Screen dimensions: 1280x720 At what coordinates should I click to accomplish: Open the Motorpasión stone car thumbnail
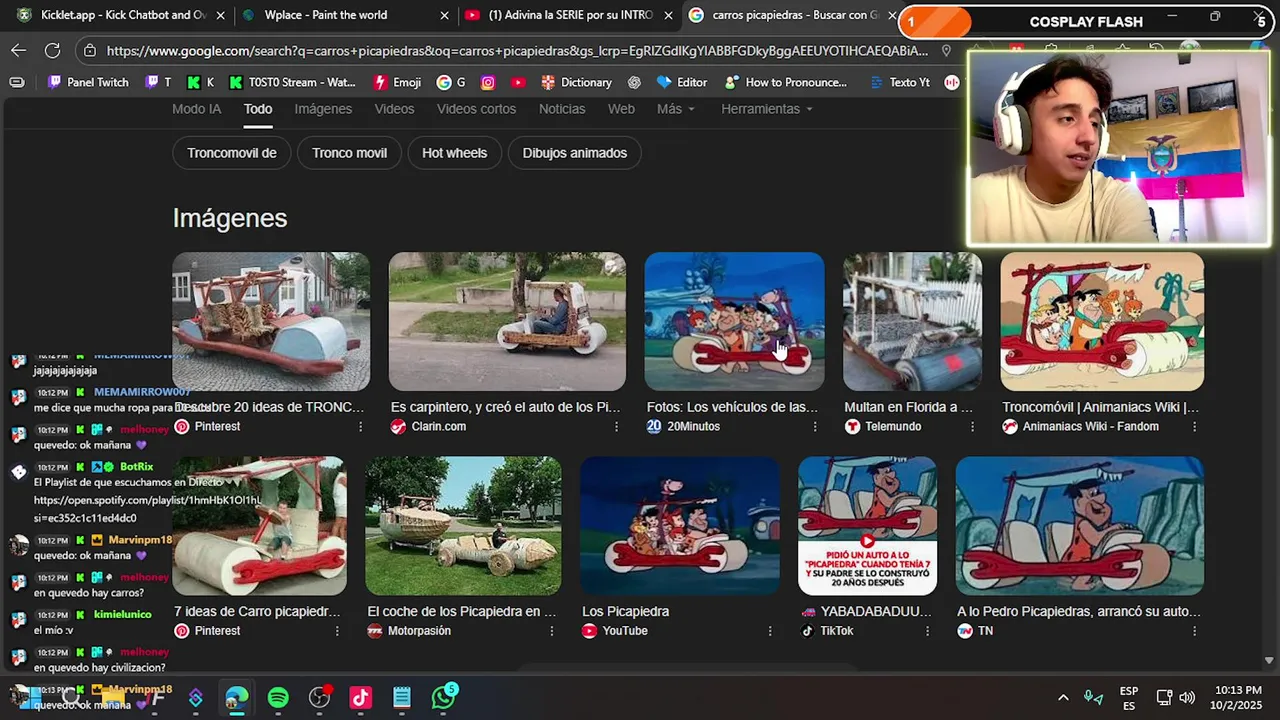coord(463,526)
